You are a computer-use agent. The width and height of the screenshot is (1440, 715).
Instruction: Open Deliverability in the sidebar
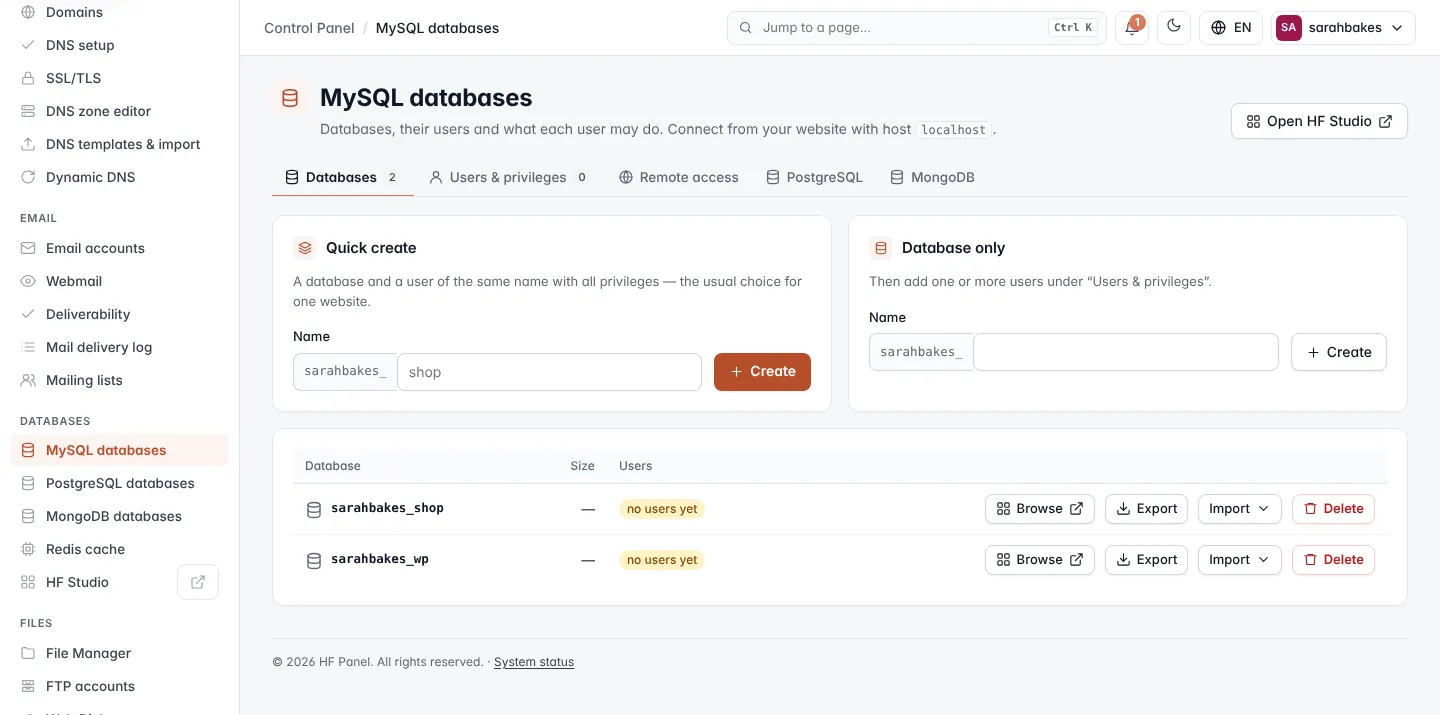point(119,314)
